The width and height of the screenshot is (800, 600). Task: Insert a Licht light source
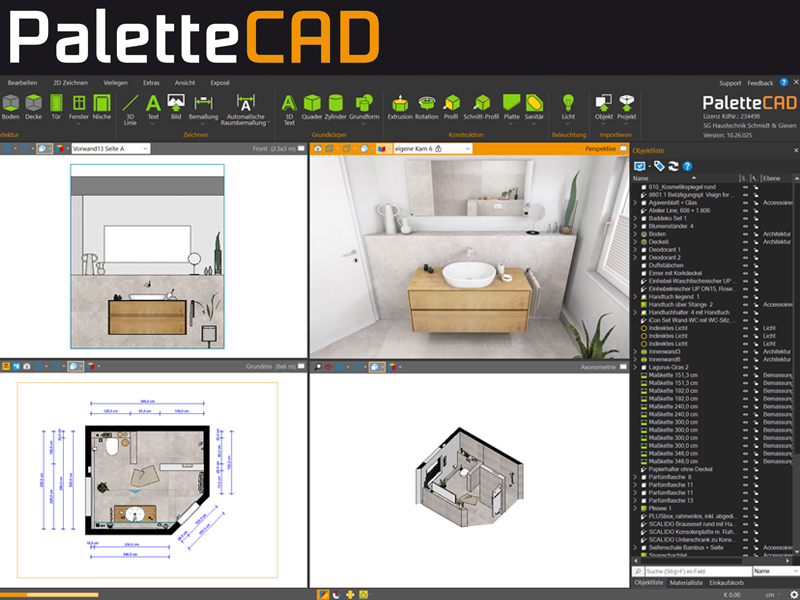tap(568, 107)
